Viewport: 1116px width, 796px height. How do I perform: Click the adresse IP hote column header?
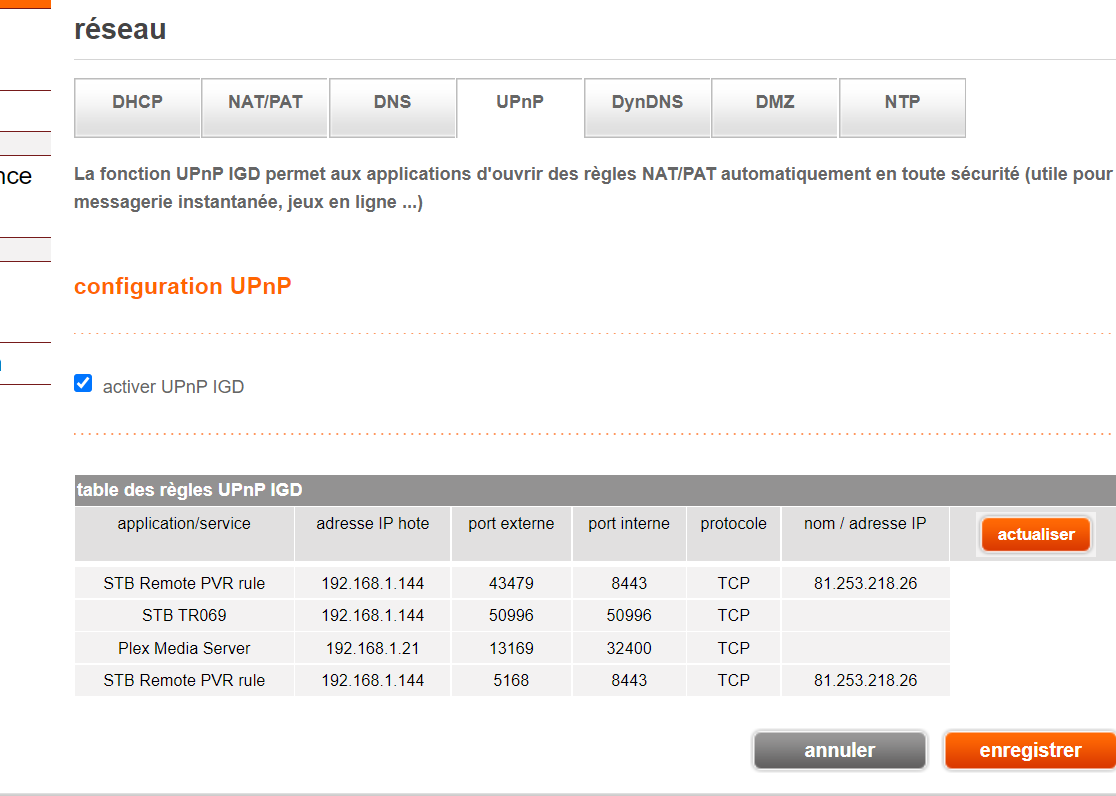tap(372, 524)
